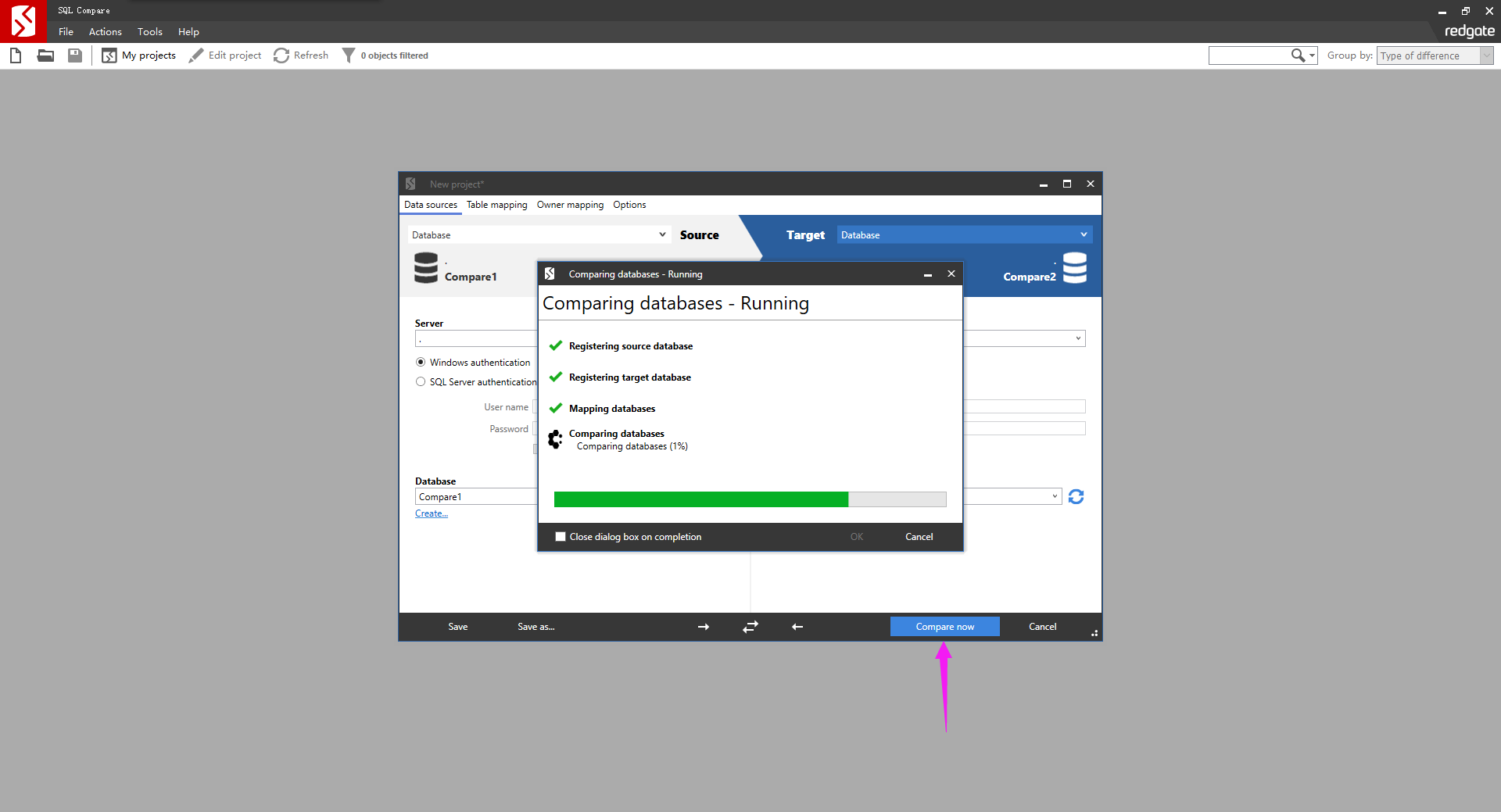This screenshot has height=812, width=1501.
Task: Select Windows authentication radio button
Action: 421,363
